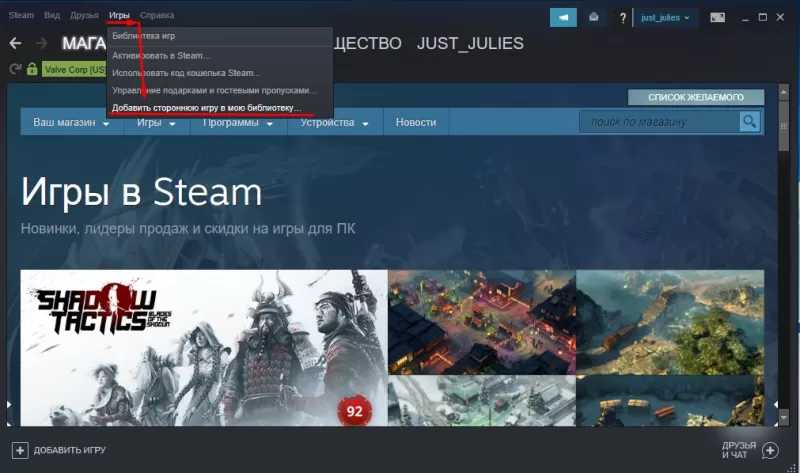800x473 pixels.
Task: Reload the store page using refresh icon
Action: click(x=15, y=68)
